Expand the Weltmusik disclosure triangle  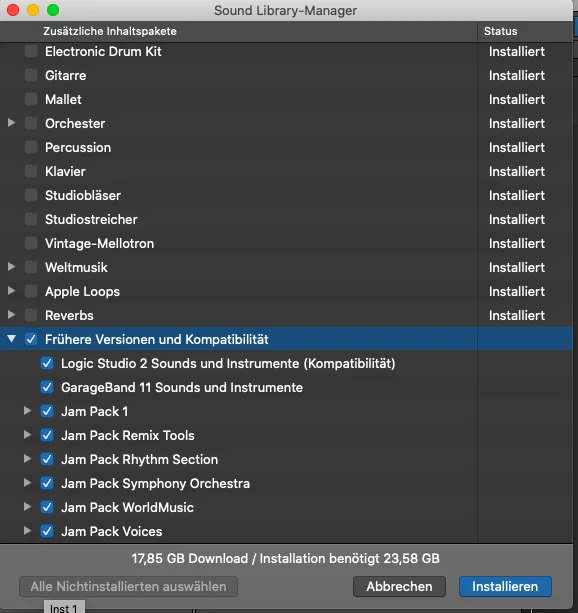click(x=11, y=267)
